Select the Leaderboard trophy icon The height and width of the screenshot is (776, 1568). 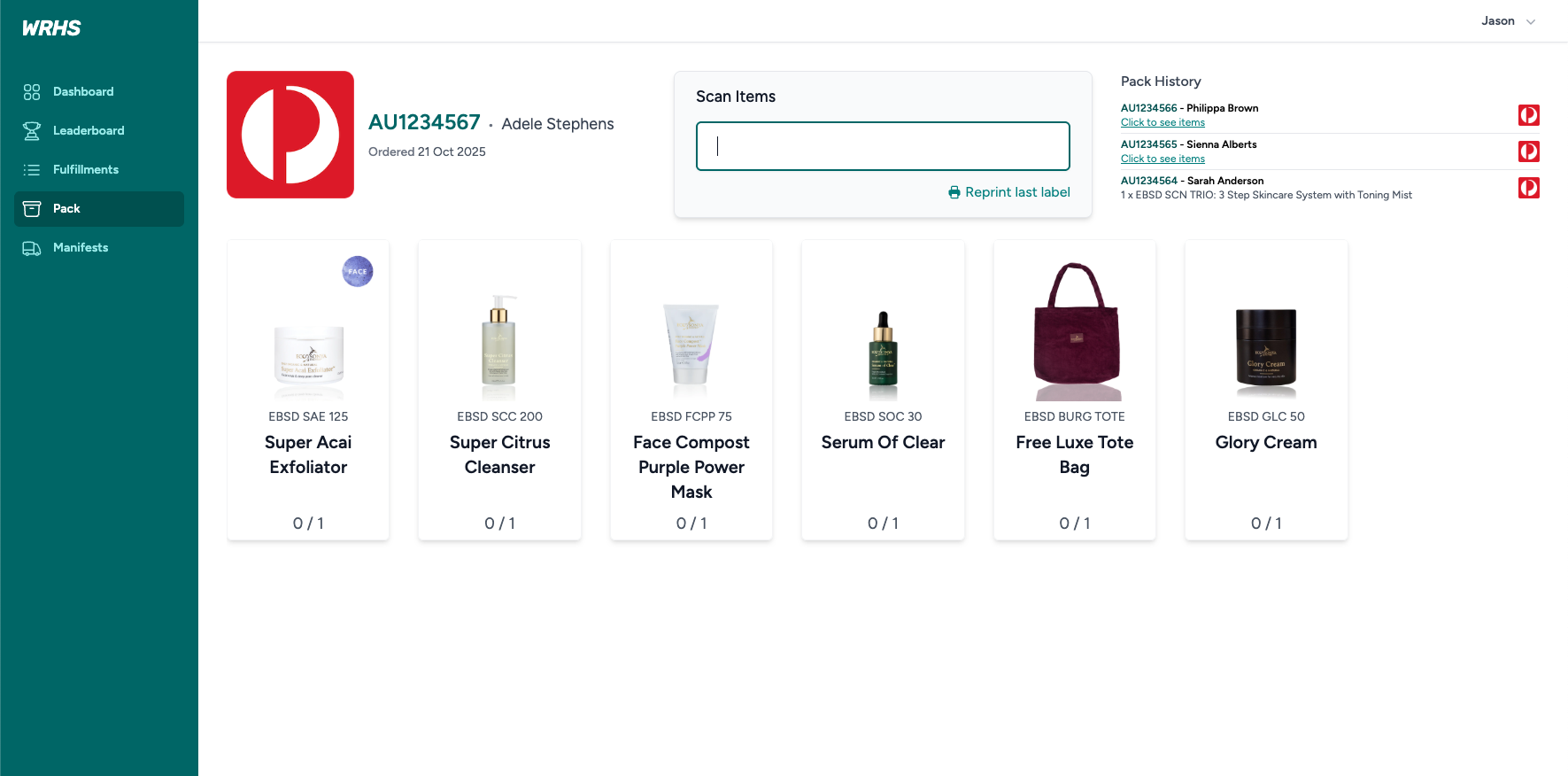click(x=32, y=130)
